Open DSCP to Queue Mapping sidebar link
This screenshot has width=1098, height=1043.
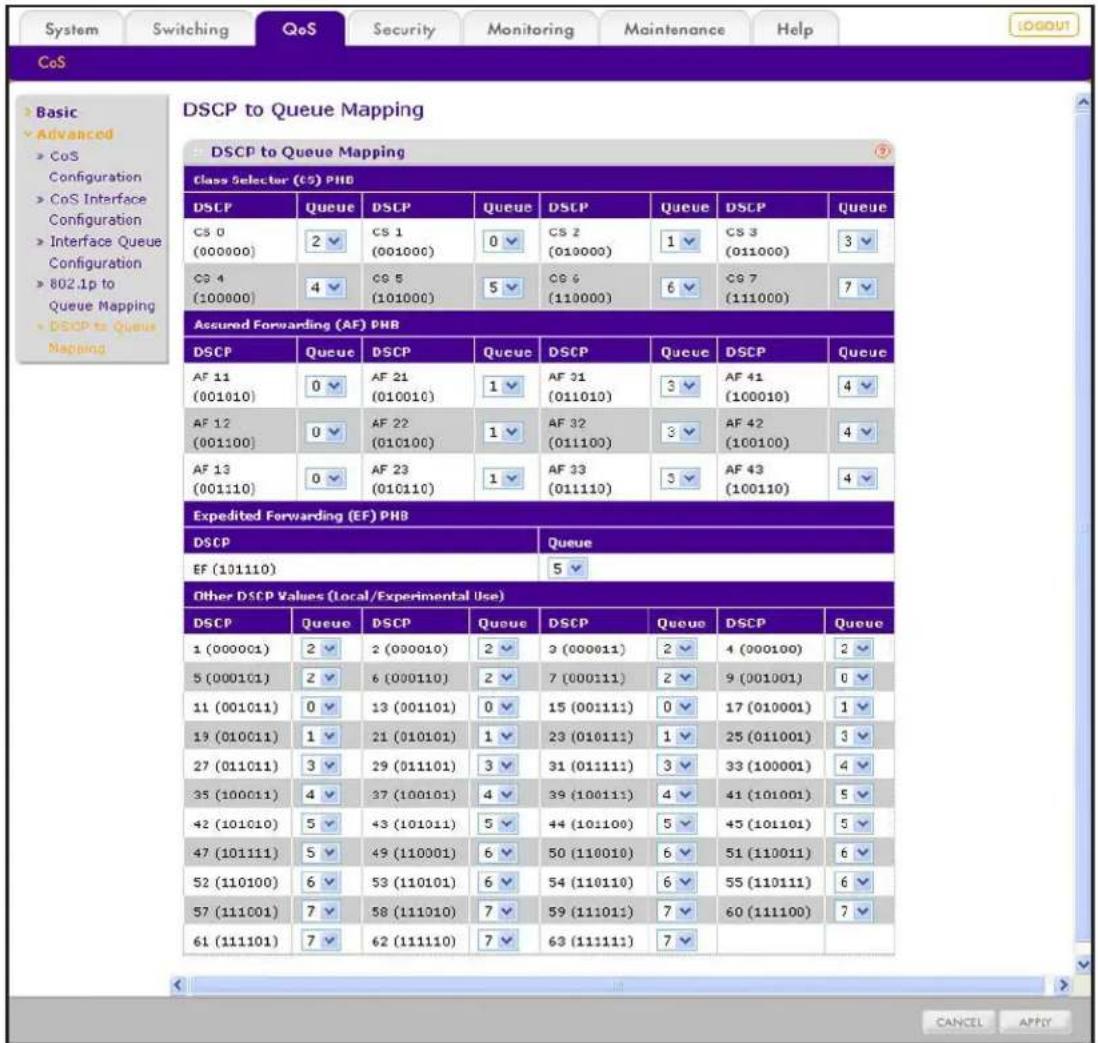point(102,337)
